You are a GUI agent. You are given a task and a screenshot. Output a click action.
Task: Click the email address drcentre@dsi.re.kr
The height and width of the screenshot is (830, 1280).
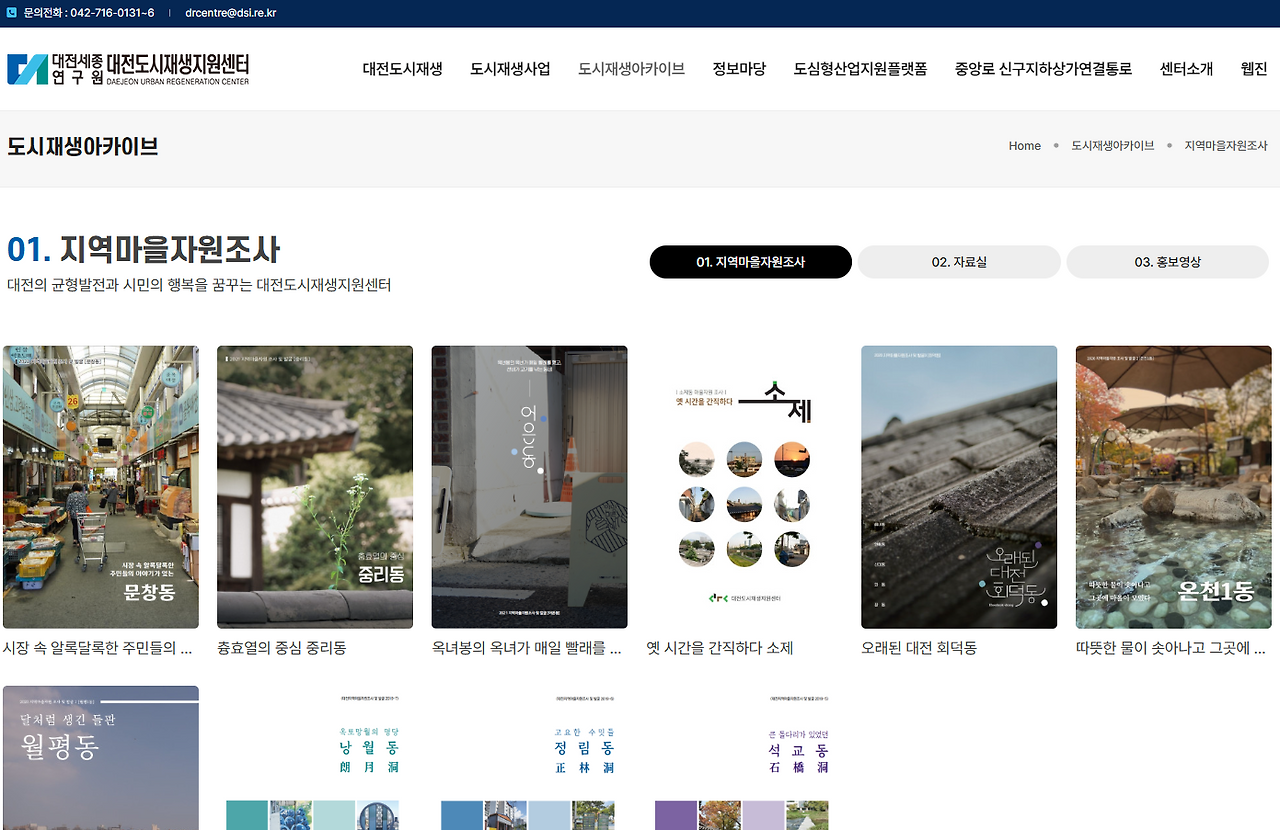click(x=230, y=13)
